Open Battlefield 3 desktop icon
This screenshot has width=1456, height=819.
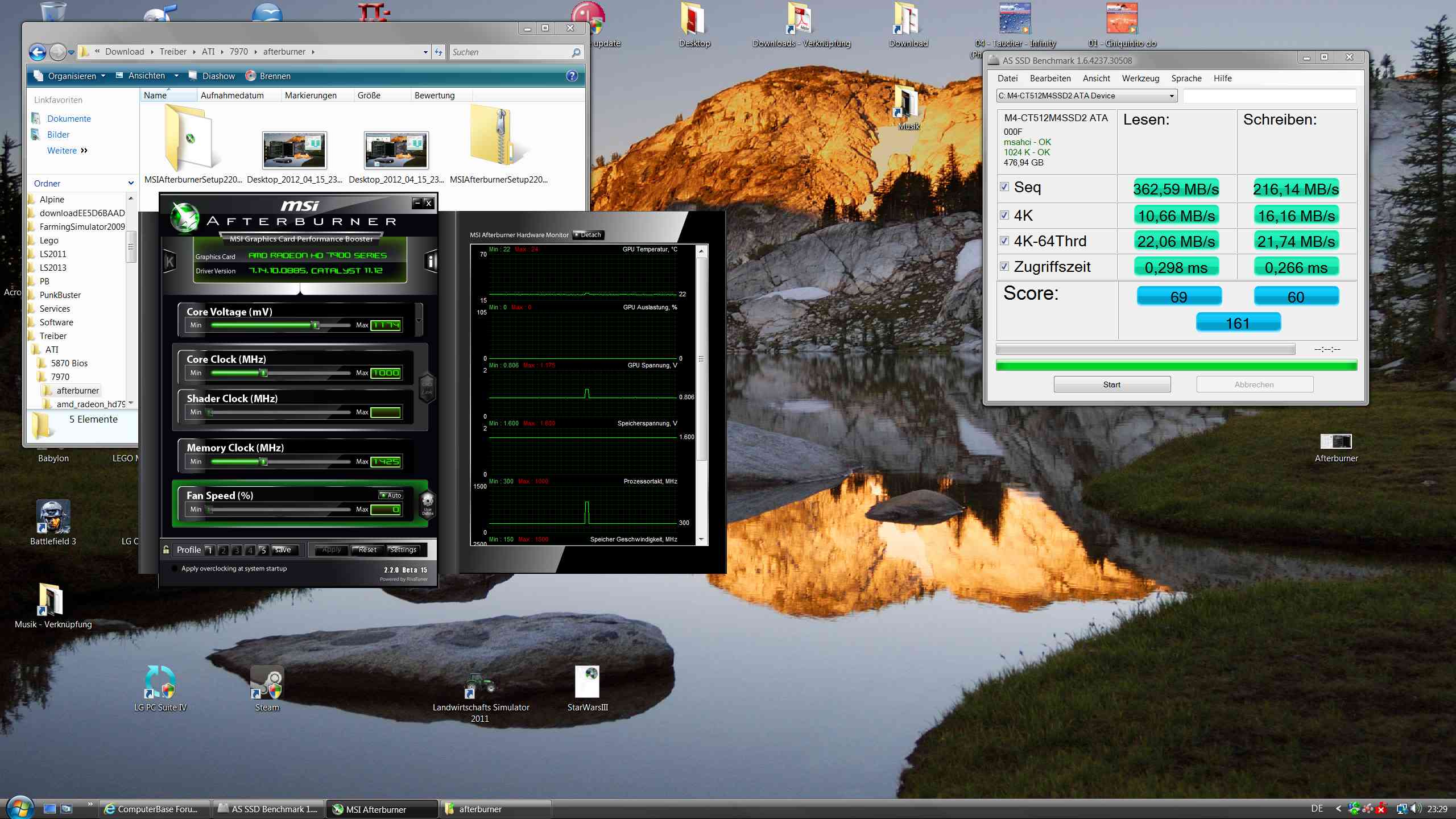point(53,516)
